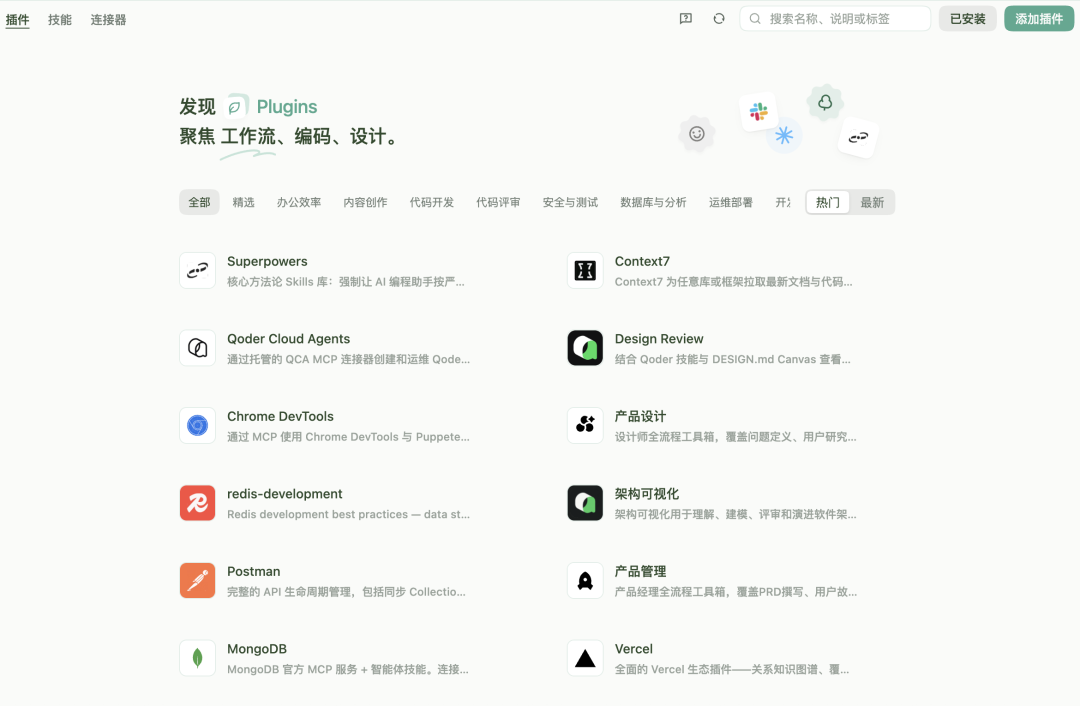Image resolution: width=1080 pixels, height=706 pixels.
Task: Click the smiley face banner icon
Action: [x=696, y=134]
